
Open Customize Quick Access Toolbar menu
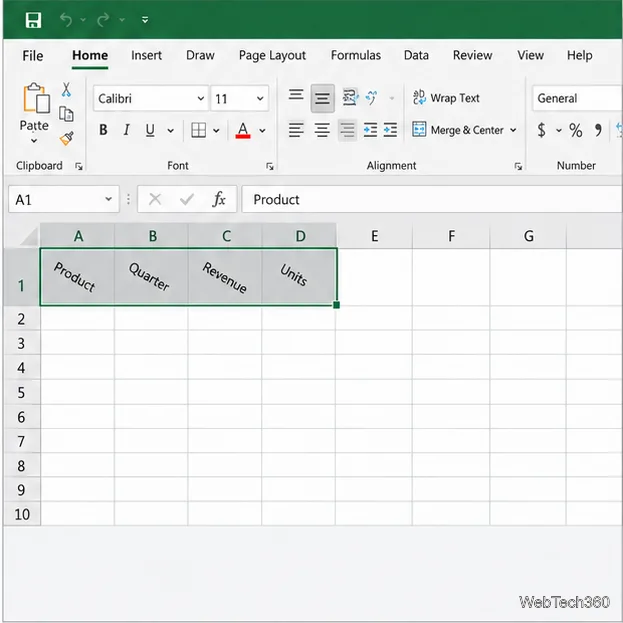click(x=145, y=19)
